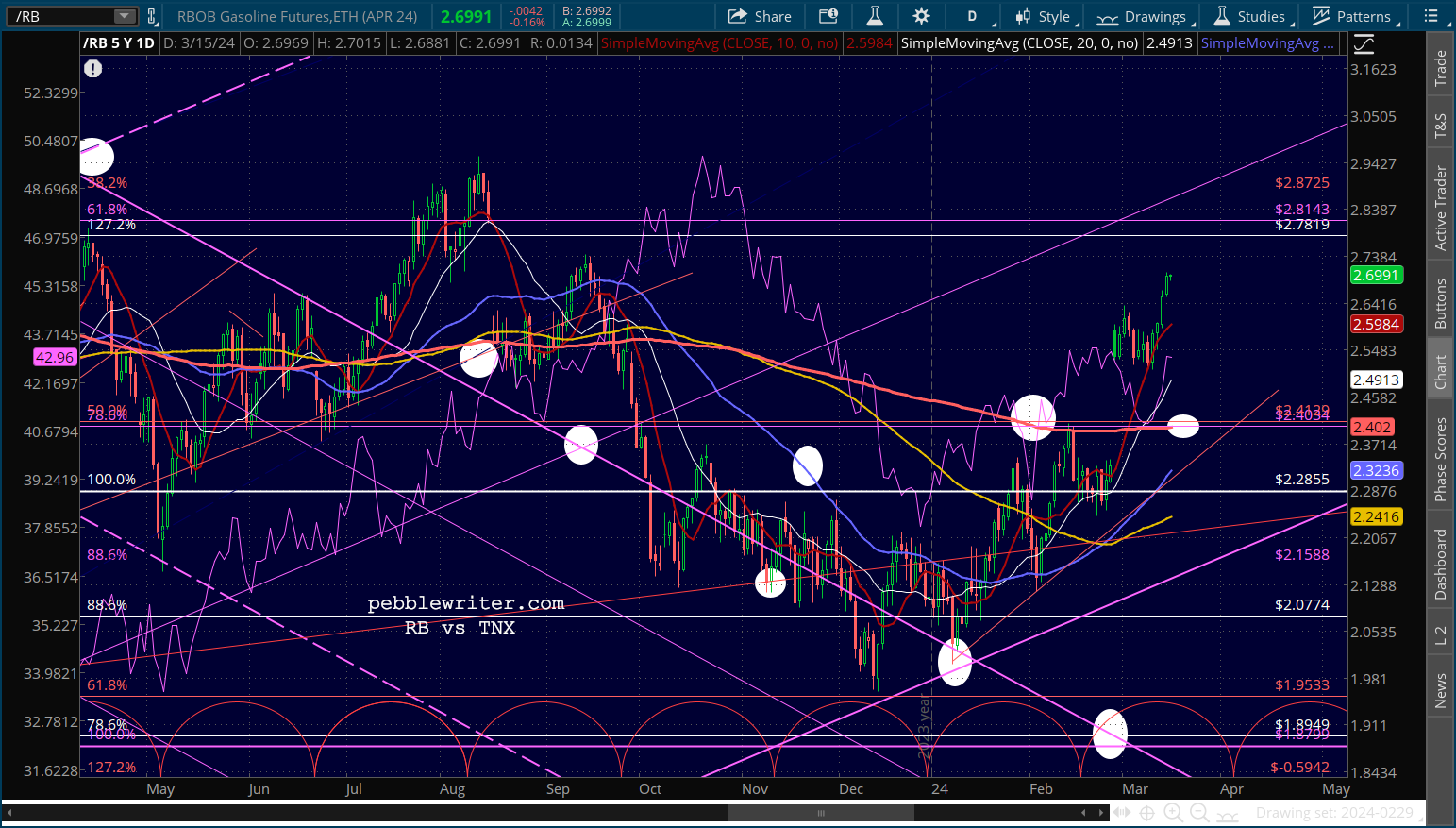Viewport: 1456px width, 828px height.
Task: Click the Share button
Action: coord(760,16)
